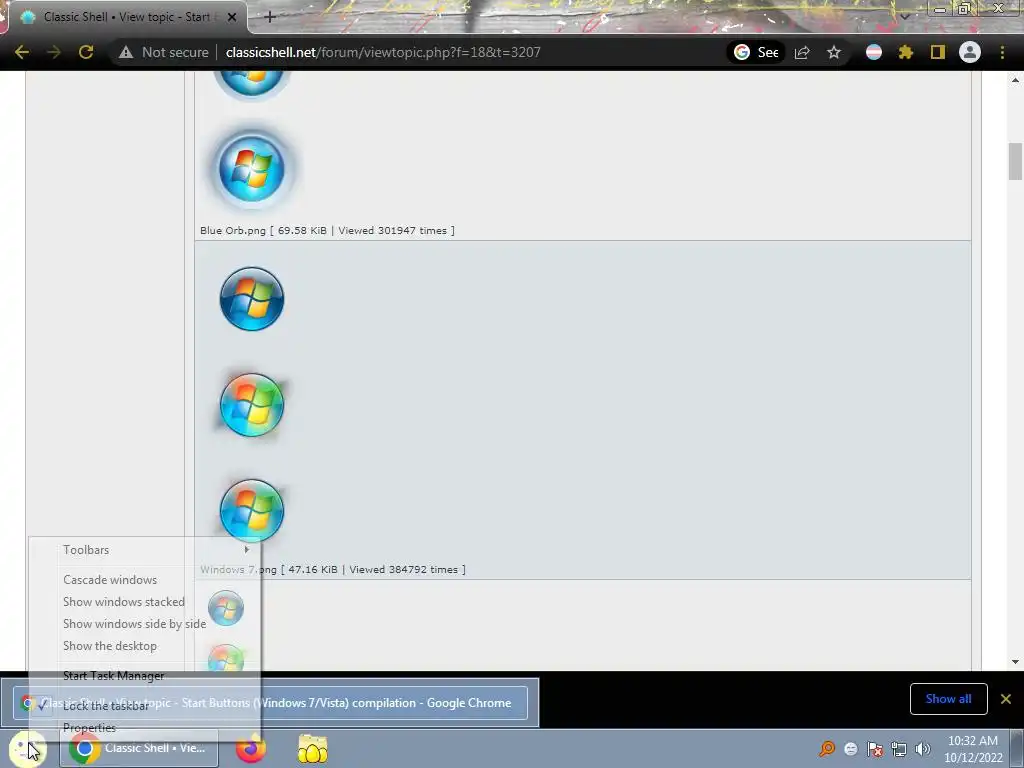Click the Start button orb
1024x768 pixels.
(x=27, y=749)
